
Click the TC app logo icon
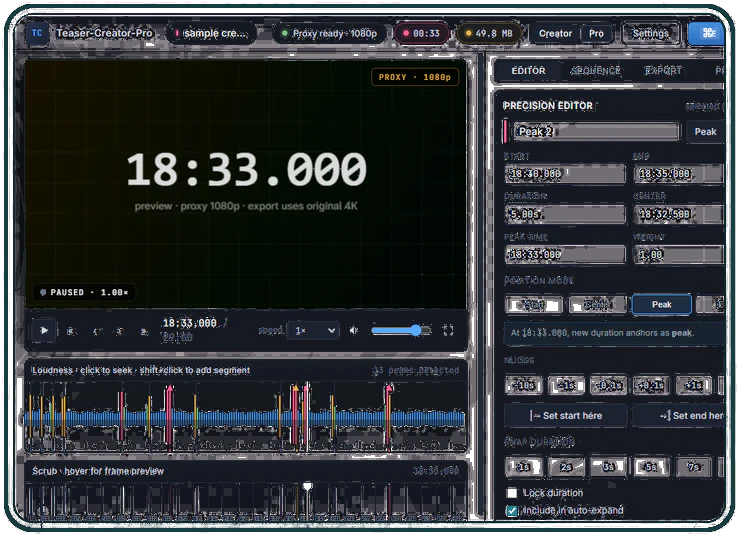point(37,33)
